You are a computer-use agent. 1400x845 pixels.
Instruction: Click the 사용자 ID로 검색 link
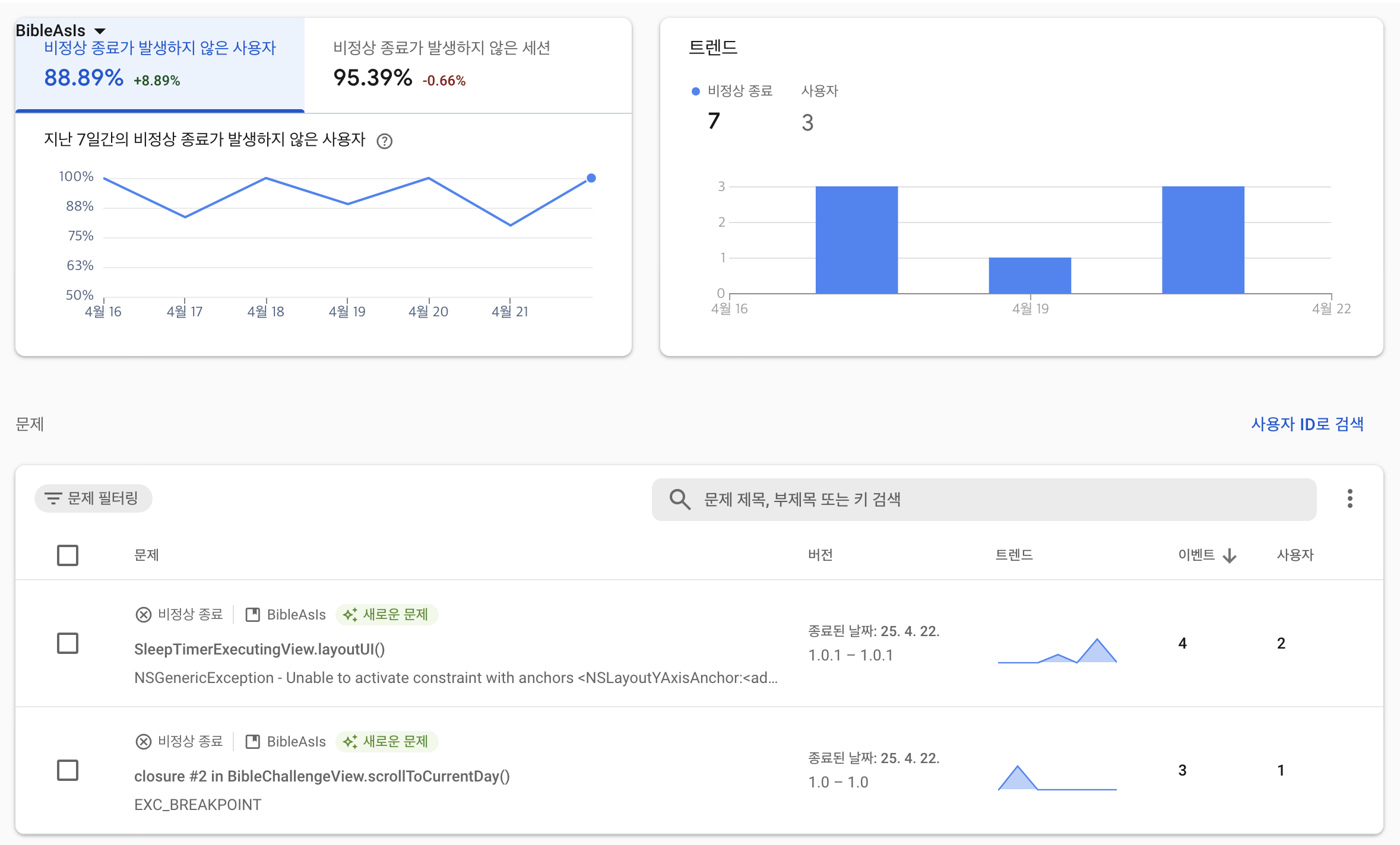(1307, 424)
